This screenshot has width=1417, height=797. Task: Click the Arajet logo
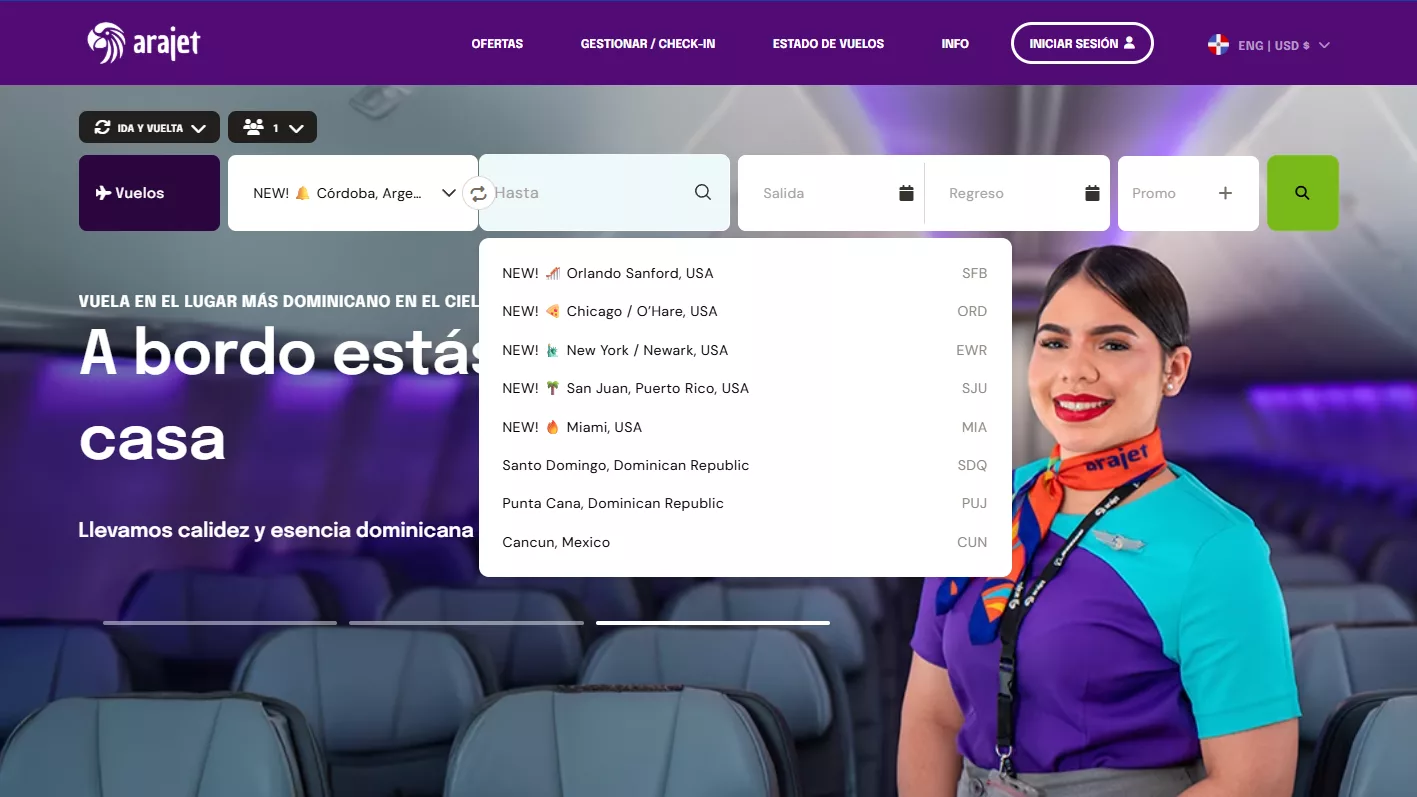click(x=143, y=43)
